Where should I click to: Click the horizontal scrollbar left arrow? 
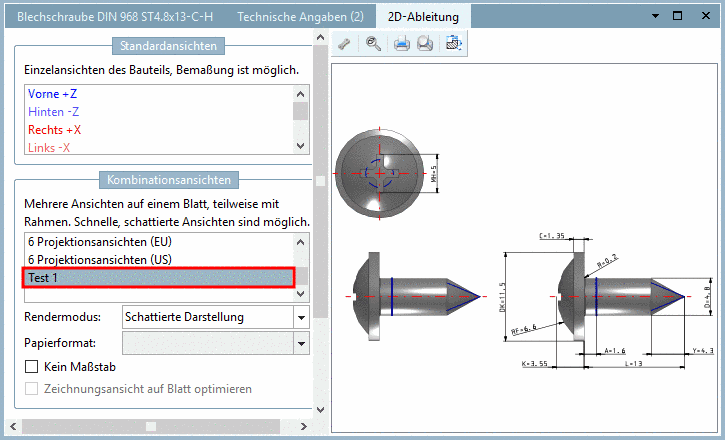click(x=13, y=426)
